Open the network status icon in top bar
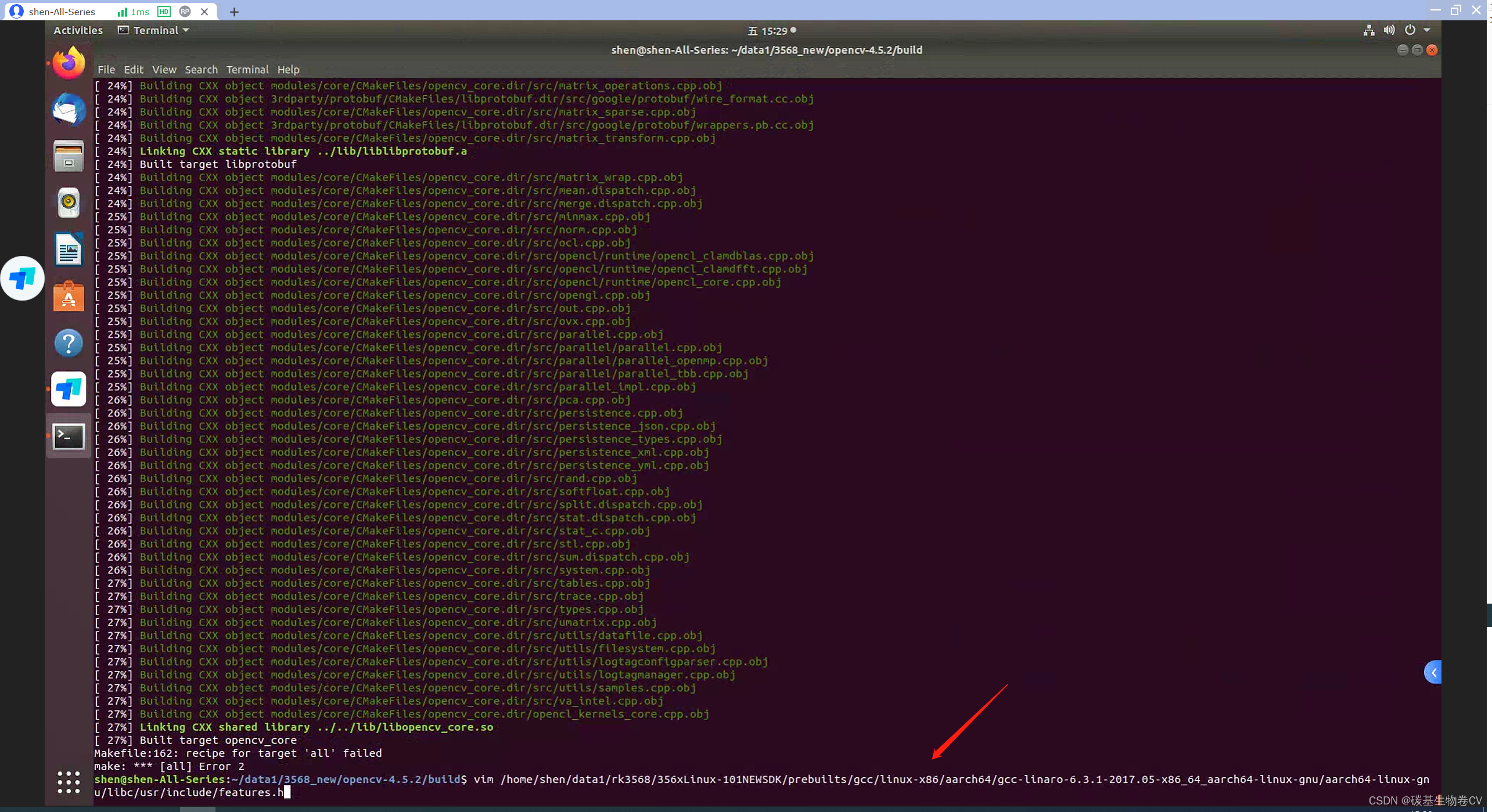The height and width of the screenshot is (812, 1492). point(1368,30)
